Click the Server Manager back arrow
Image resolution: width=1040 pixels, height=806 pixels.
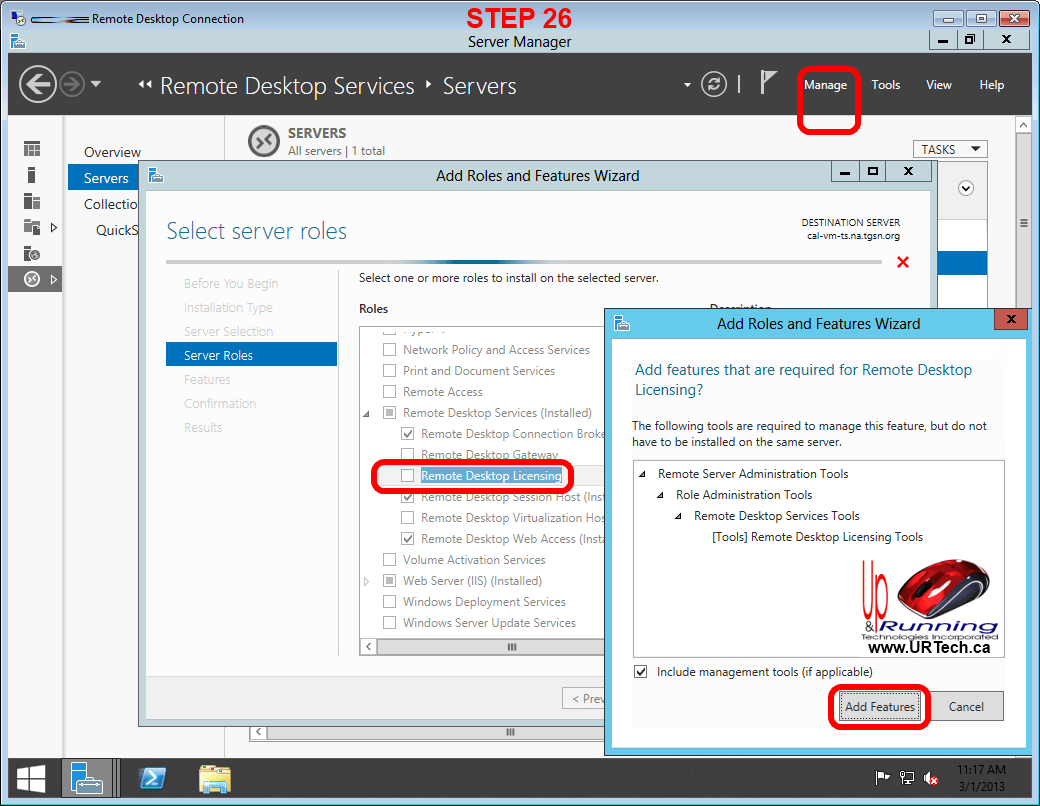(37, 84)
